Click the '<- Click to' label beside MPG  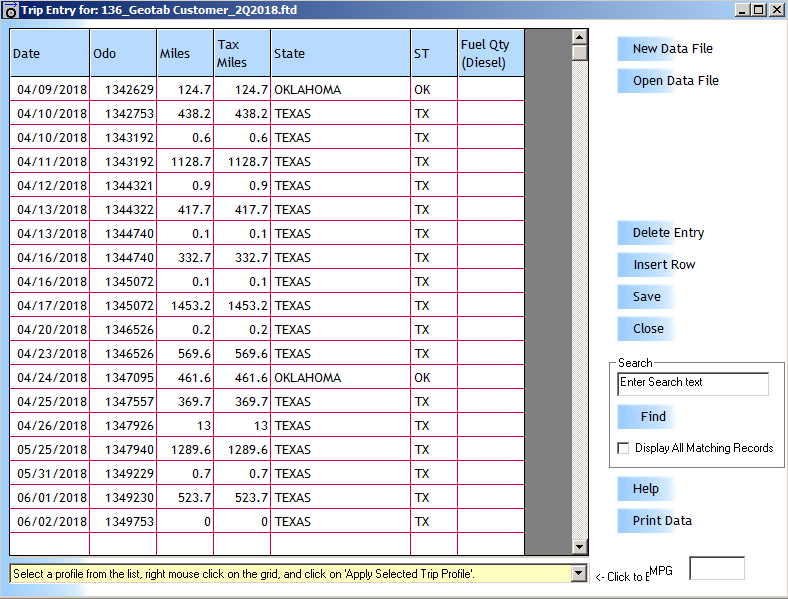coord(622,577)
